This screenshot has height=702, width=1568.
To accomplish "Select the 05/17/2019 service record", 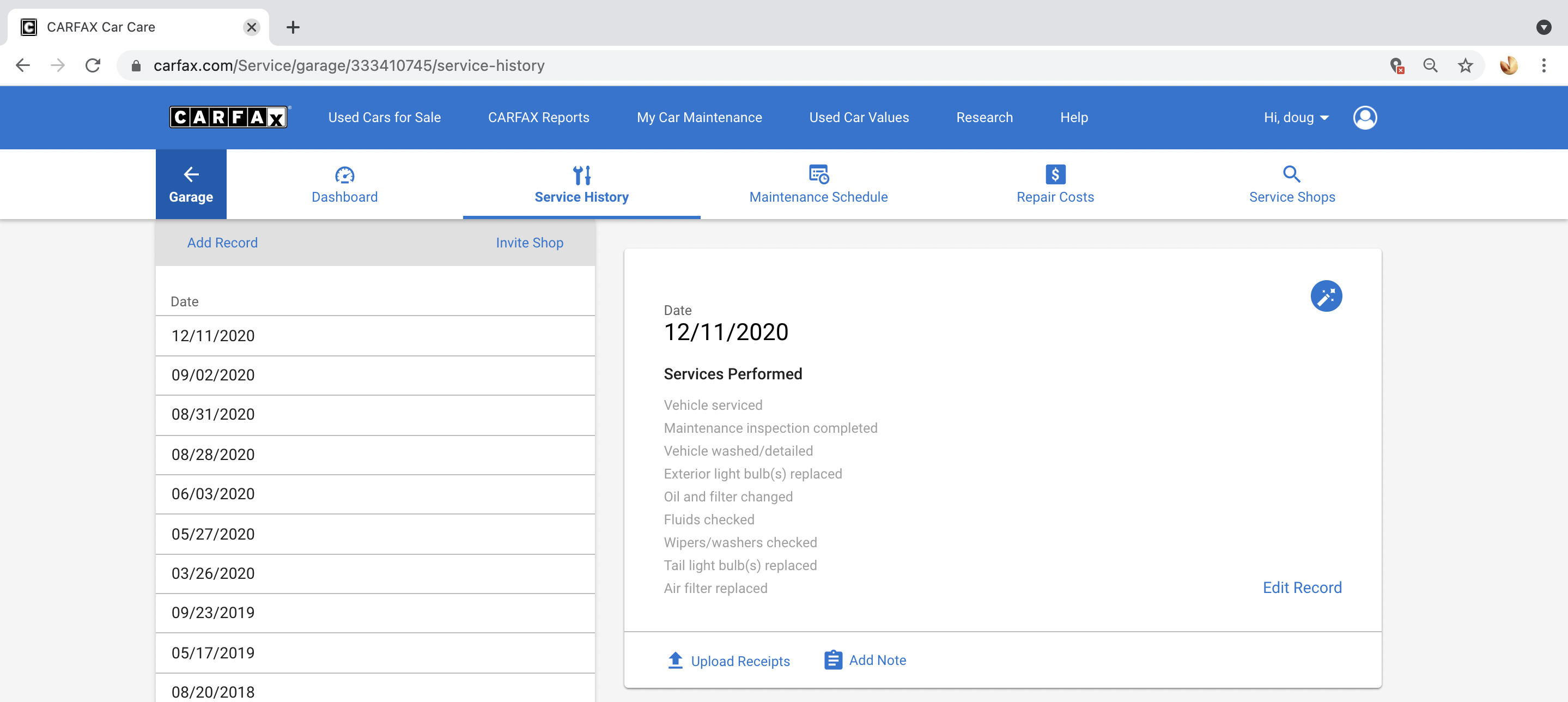I will tap(375, 653).
